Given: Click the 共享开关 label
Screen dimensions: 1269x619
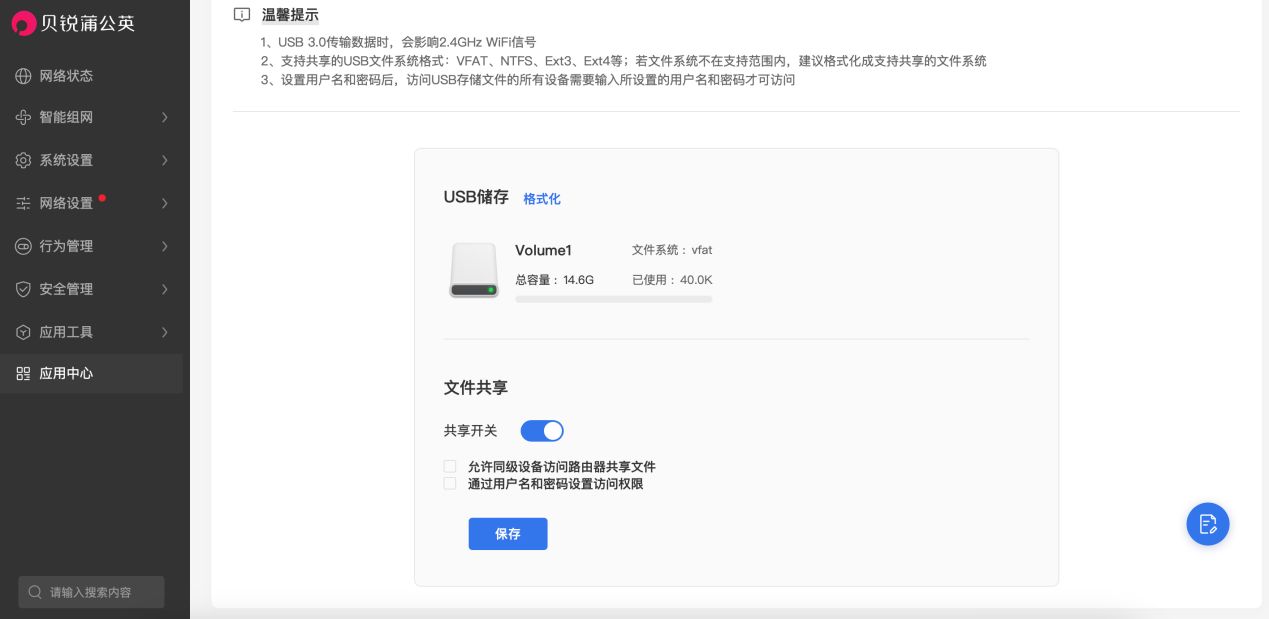Looking at the screenshot, I should [470, 431].
